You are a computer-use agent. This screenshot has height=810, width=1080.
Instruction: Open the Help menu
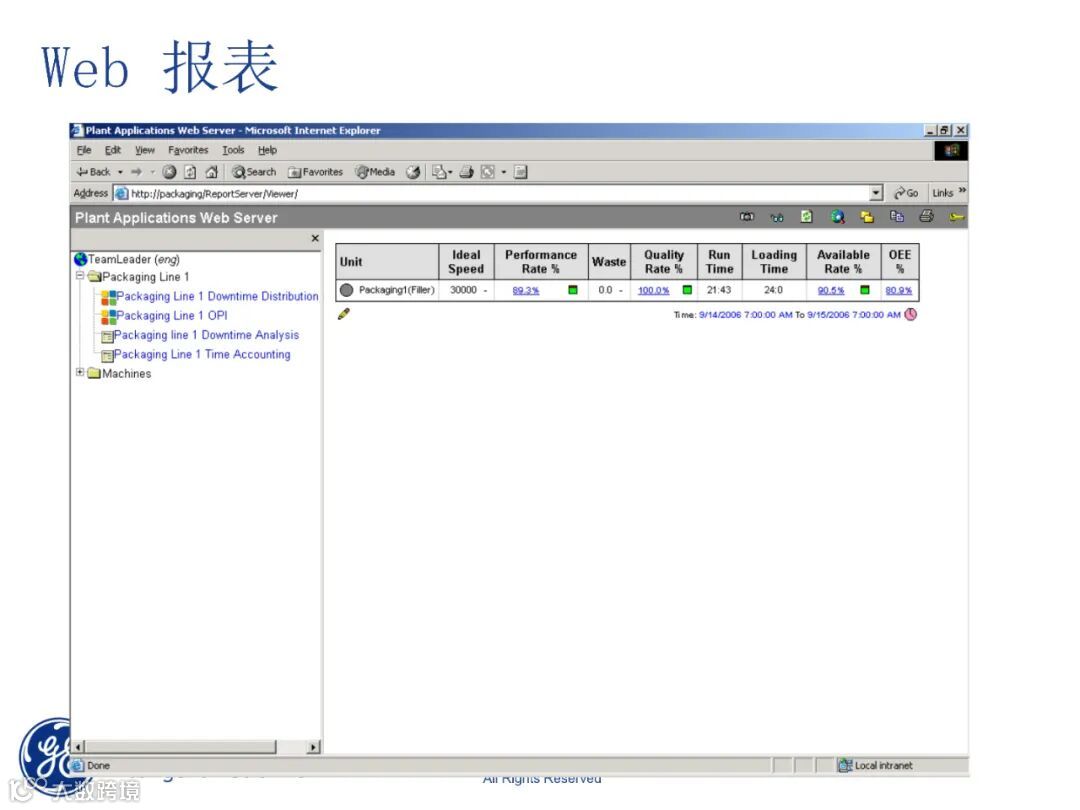267,150
